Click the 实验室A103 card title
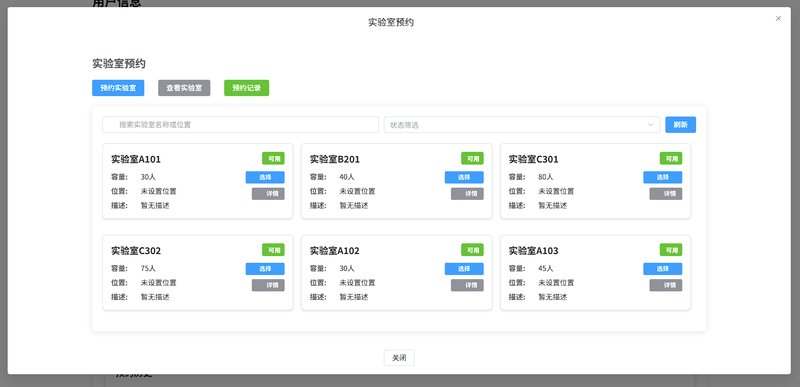800x387 pixels. (x=534, y=251)
